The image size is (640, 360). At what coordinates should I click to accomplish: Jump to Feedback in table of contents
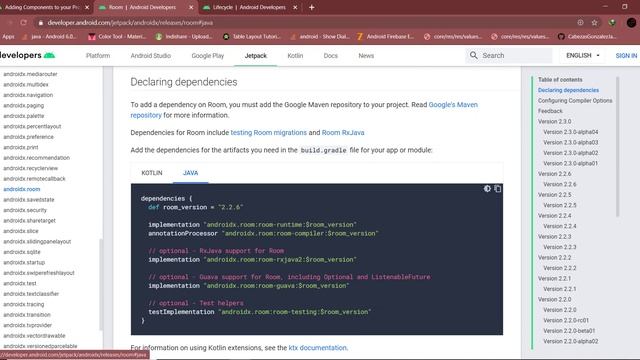(x=550, y=111)
